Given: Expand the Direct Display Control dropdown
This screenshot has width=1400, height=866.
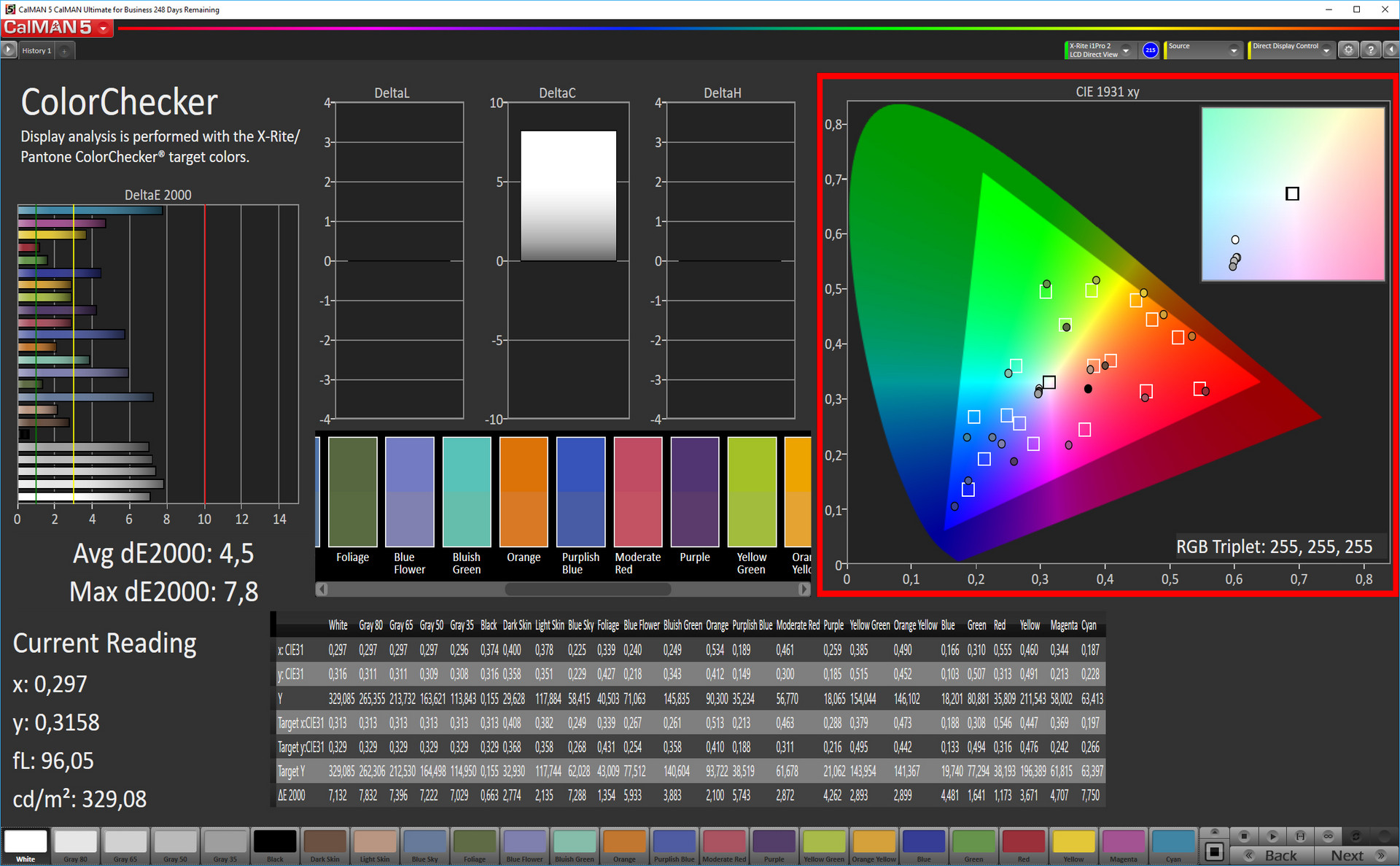Looking at the screenshot, I should 1326,50.
